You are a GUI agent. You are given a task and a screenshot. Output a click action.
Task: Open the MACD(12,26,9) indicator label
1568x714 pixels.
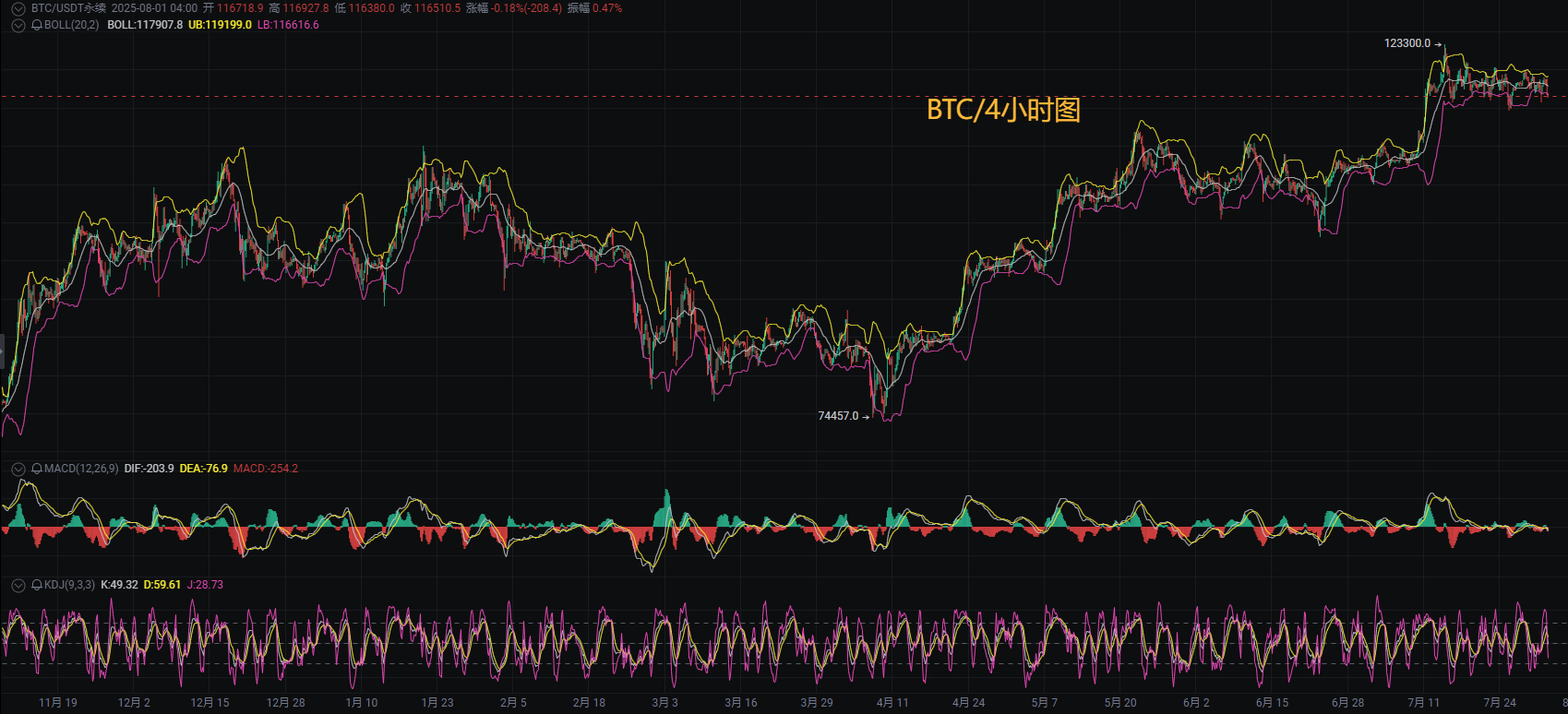(81, 469)
